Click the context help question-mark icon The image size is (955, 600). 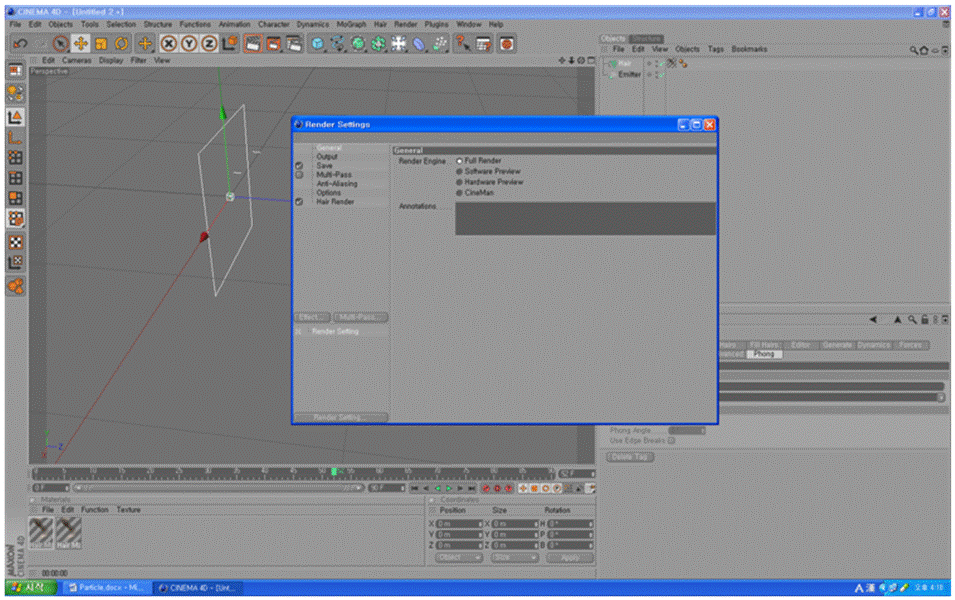[x=462, y=44]
